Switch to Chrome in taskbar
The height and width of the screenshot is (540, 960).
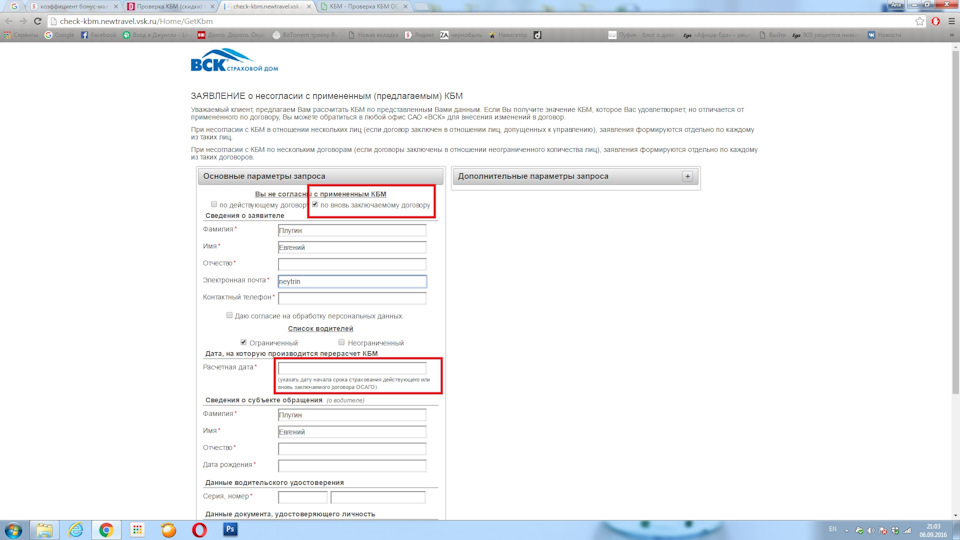107,530
